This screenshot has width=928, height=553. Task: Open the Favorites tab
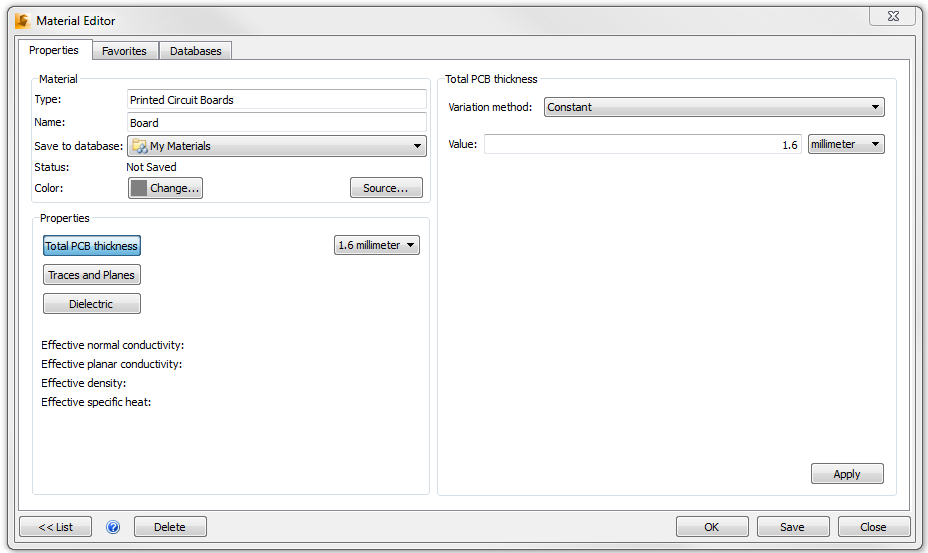[x=124, y=51]
